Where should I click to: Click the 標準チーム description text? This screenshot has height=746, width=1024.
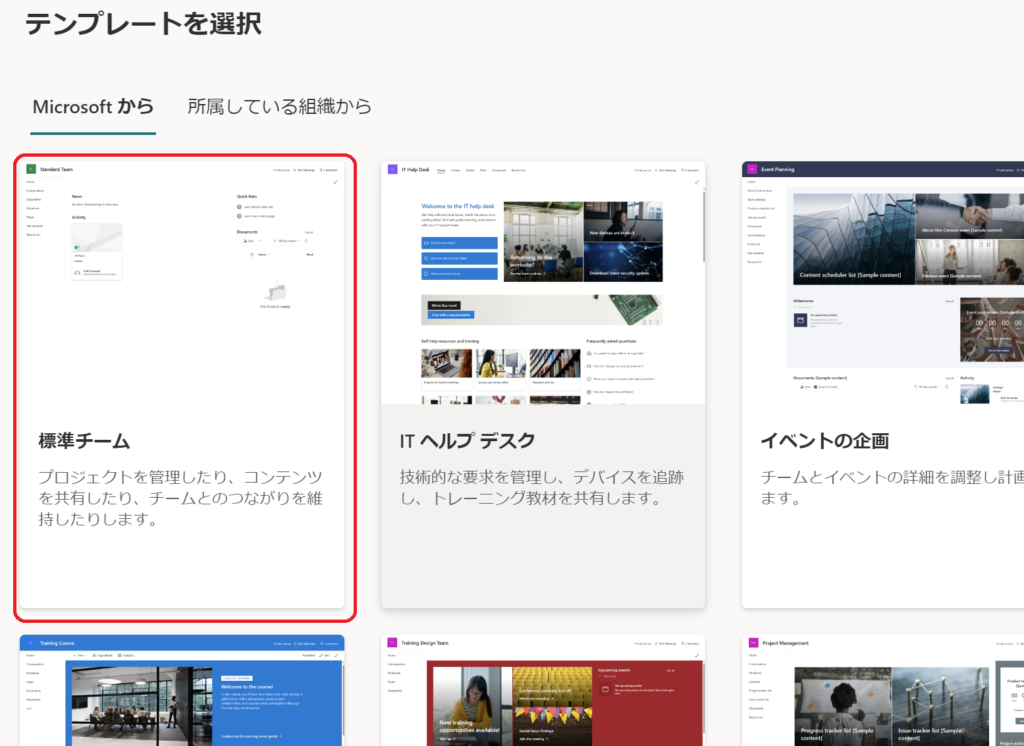[180, 498]
